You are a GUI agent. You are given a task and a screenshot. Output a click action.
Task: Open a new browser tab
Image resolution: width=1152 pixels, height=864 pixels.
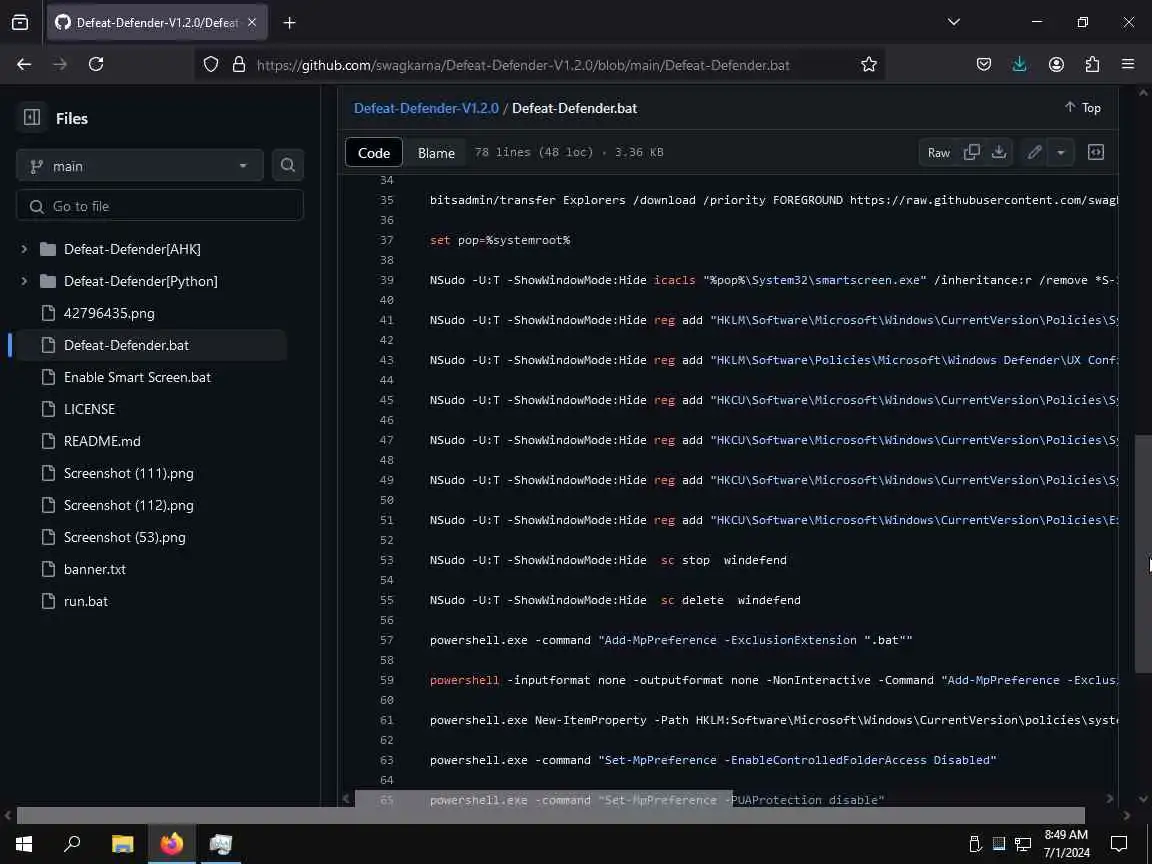[289, 23]
